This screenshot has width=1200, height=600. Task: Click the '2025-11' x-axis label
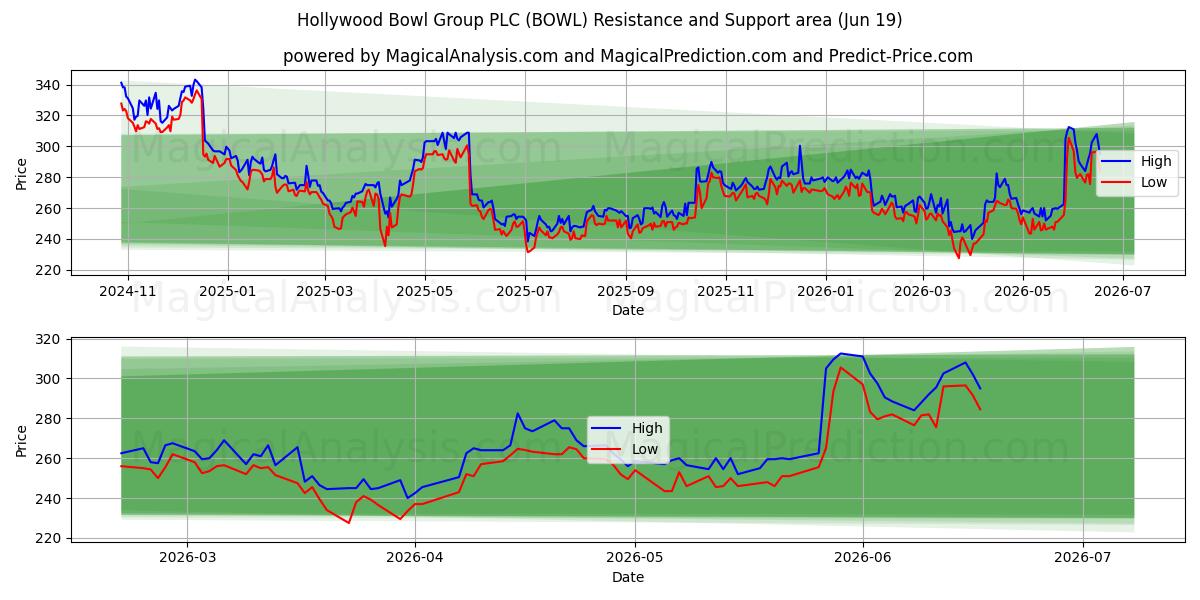726,292
